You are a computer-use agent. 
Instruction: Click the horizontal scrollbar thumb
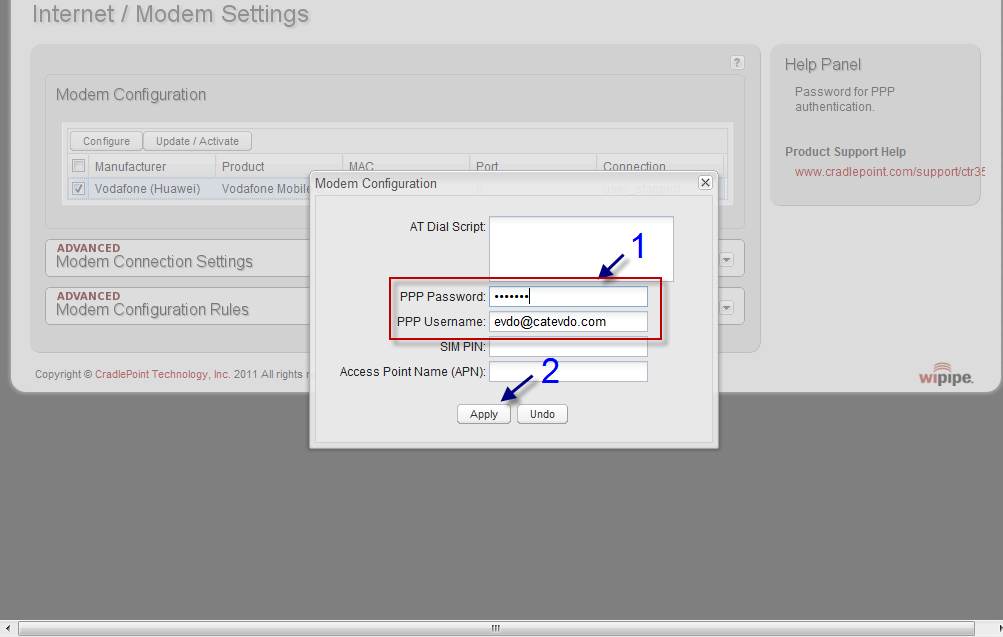coord(496,628)
